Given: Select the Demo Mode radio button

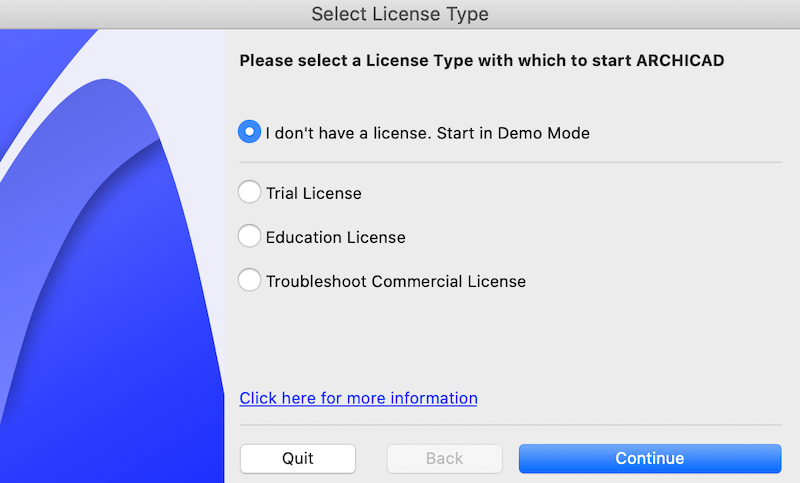Looking at the screenshot, I should (x=249, y=132).
